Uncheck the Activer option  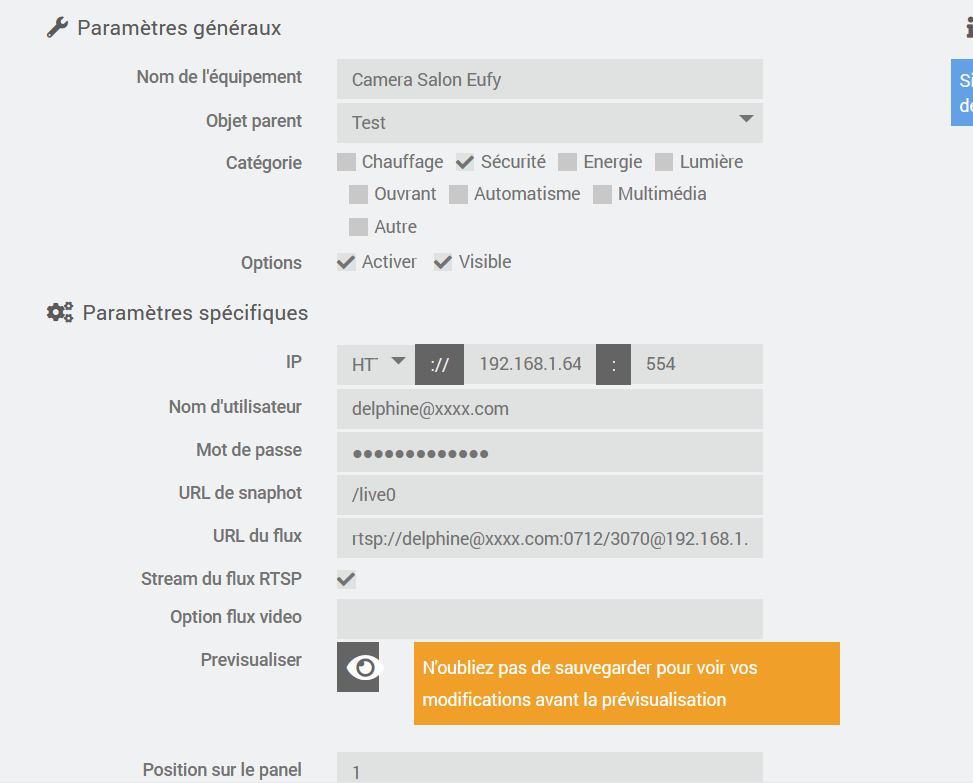click(346, 262)
